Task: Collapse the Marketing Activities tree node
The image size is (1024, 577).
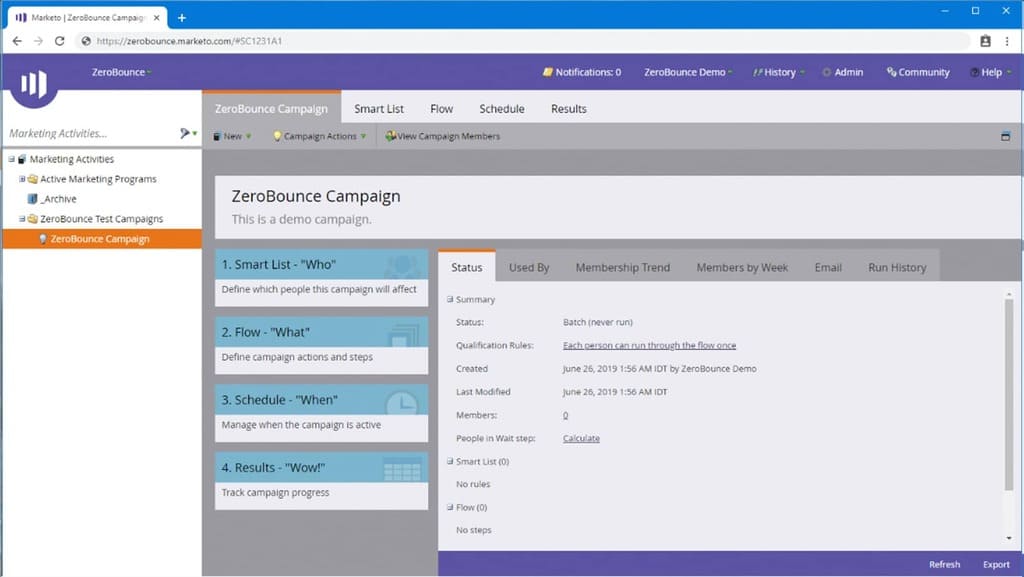Action: coord(12,159)
